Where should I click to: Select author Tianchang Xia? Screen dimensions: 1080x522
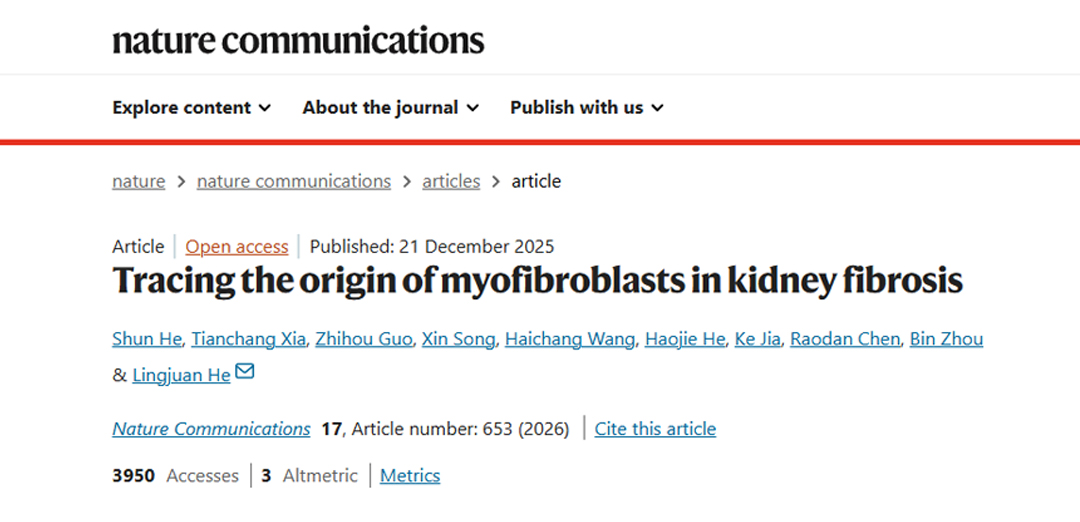tap(248, 339)
